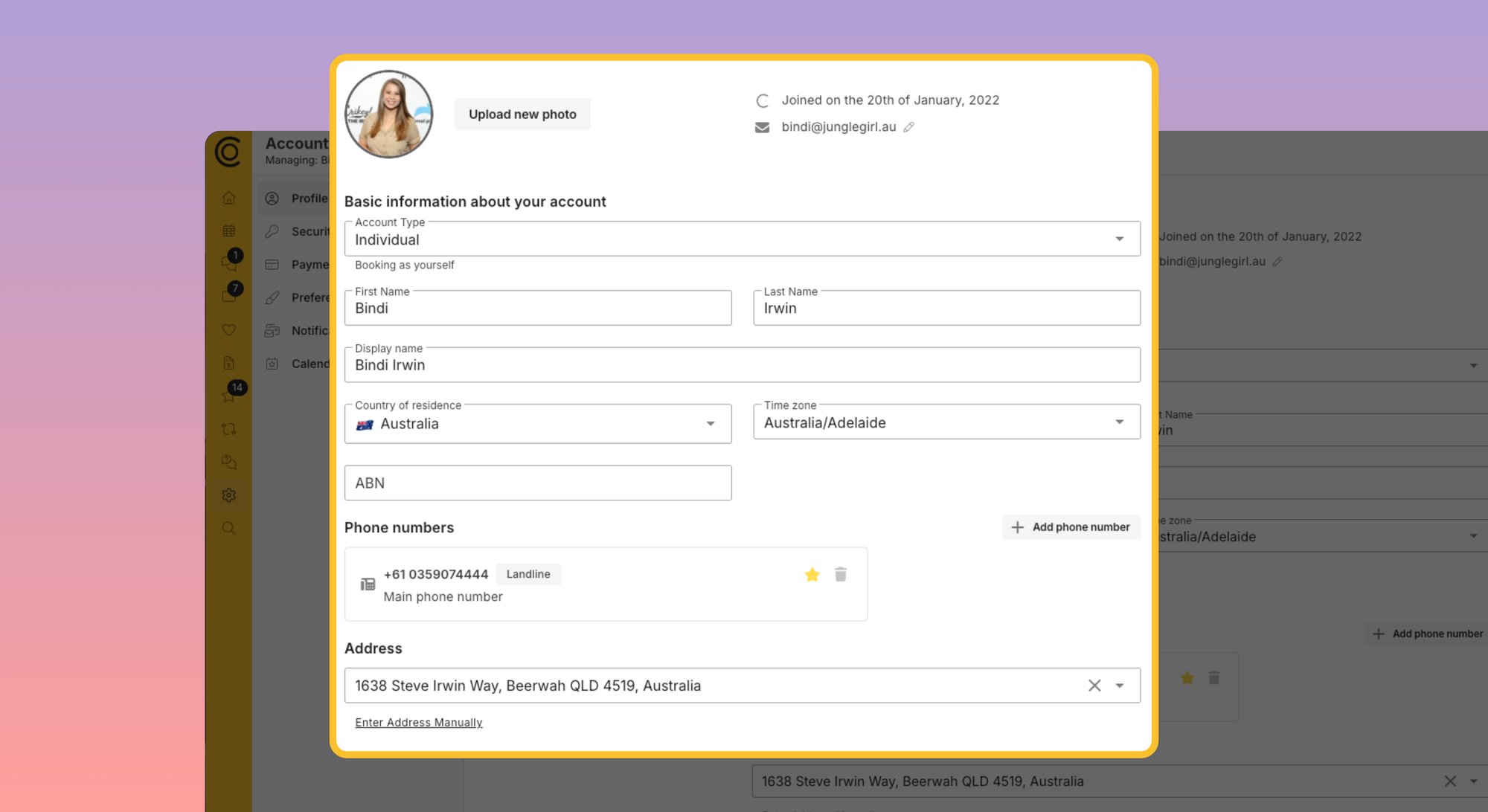The height and width of the screenshot is (812, 1488).
Task: Open the Notifications settings menu item
Action: coord(296,331)
